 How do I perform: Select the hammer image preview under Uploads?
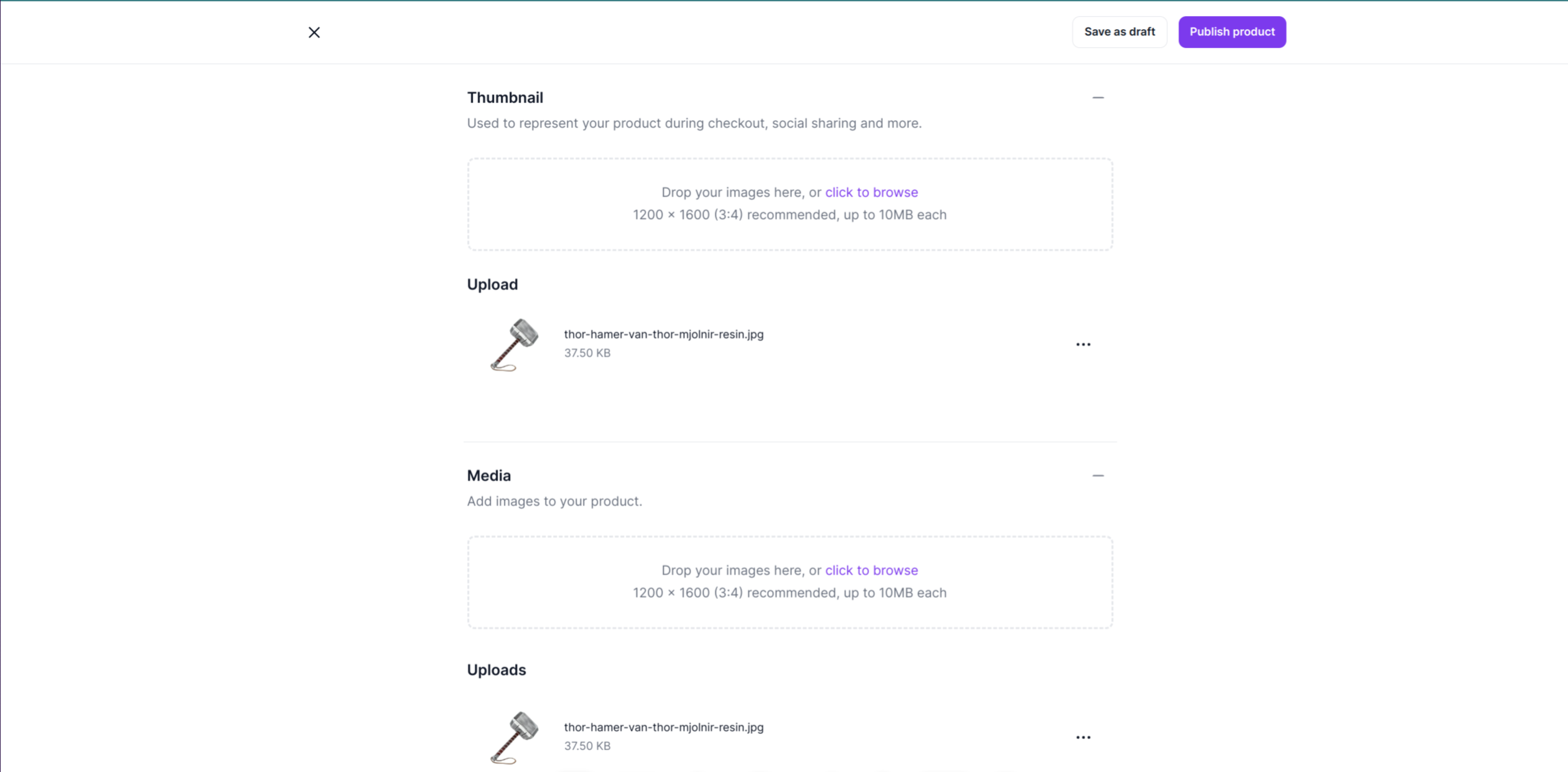tap(515, 738)
